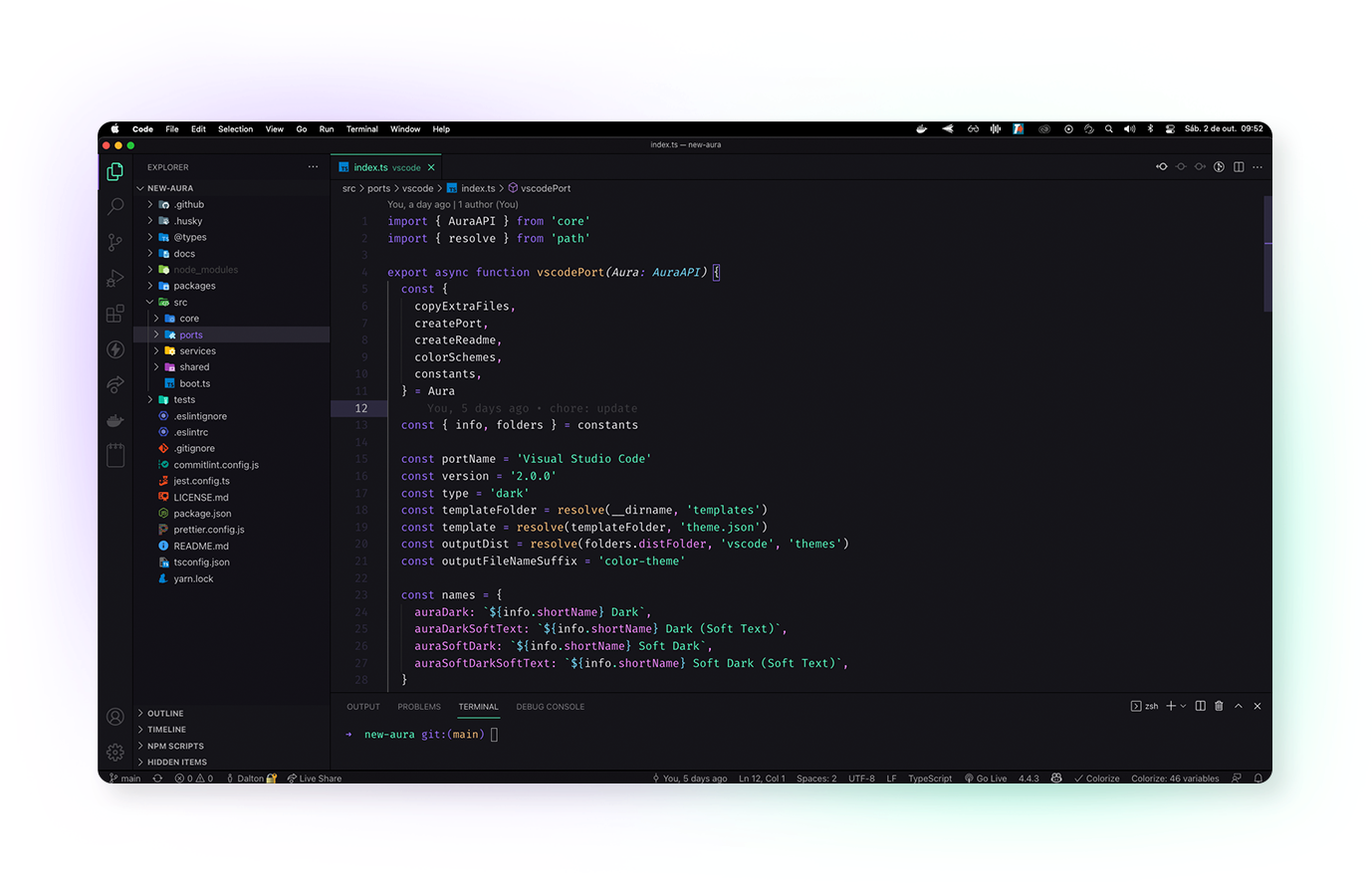Open the terminal launch profile dropdown arrow
1372x892 pixels.
[x=1183, y=706]
